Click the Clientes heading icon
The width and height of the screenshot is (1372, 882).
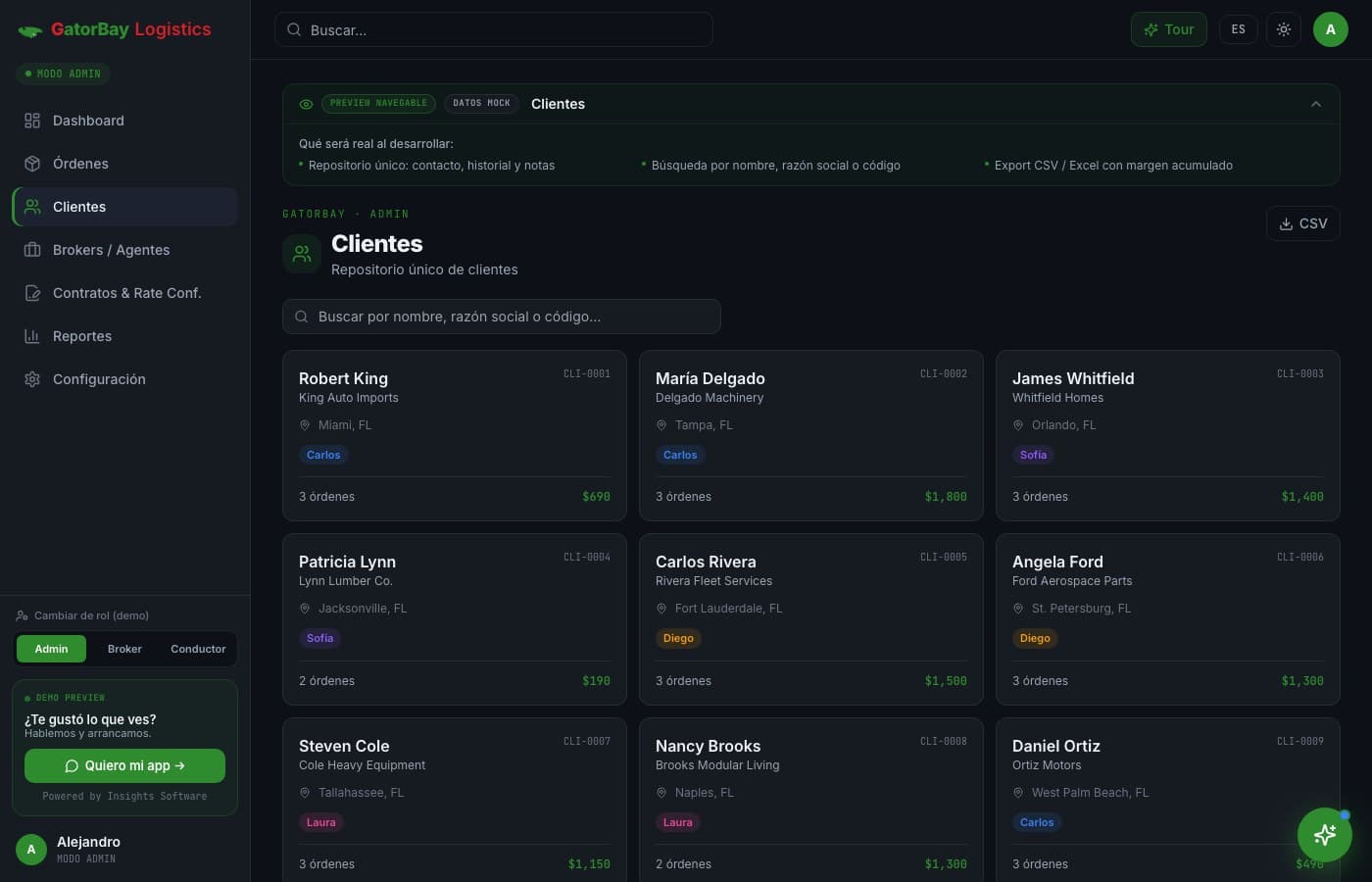(x=302, y=254)
